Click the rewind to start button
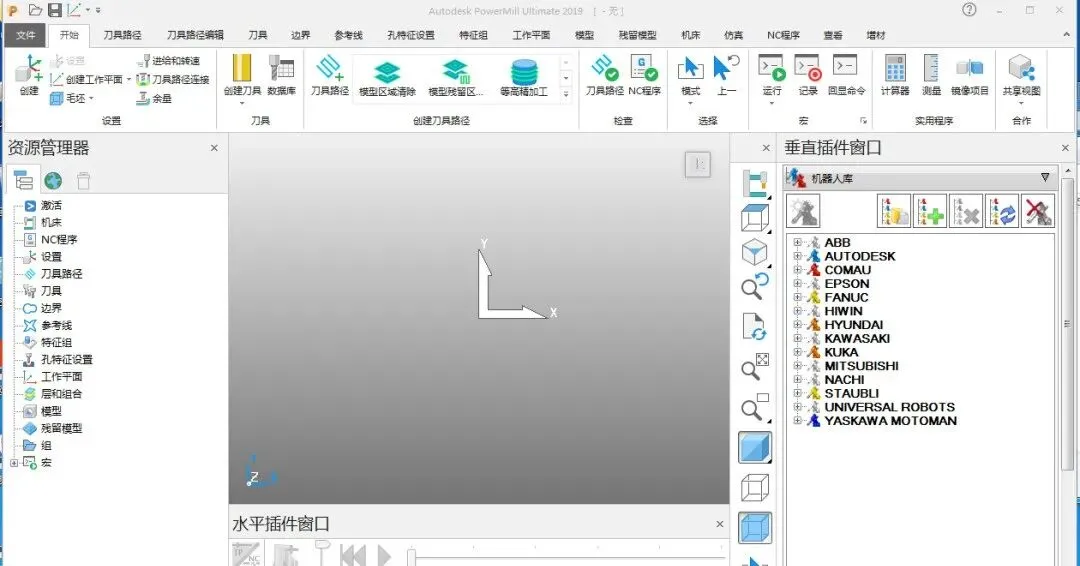1080x566 pixels. click(x=353, y=555)
